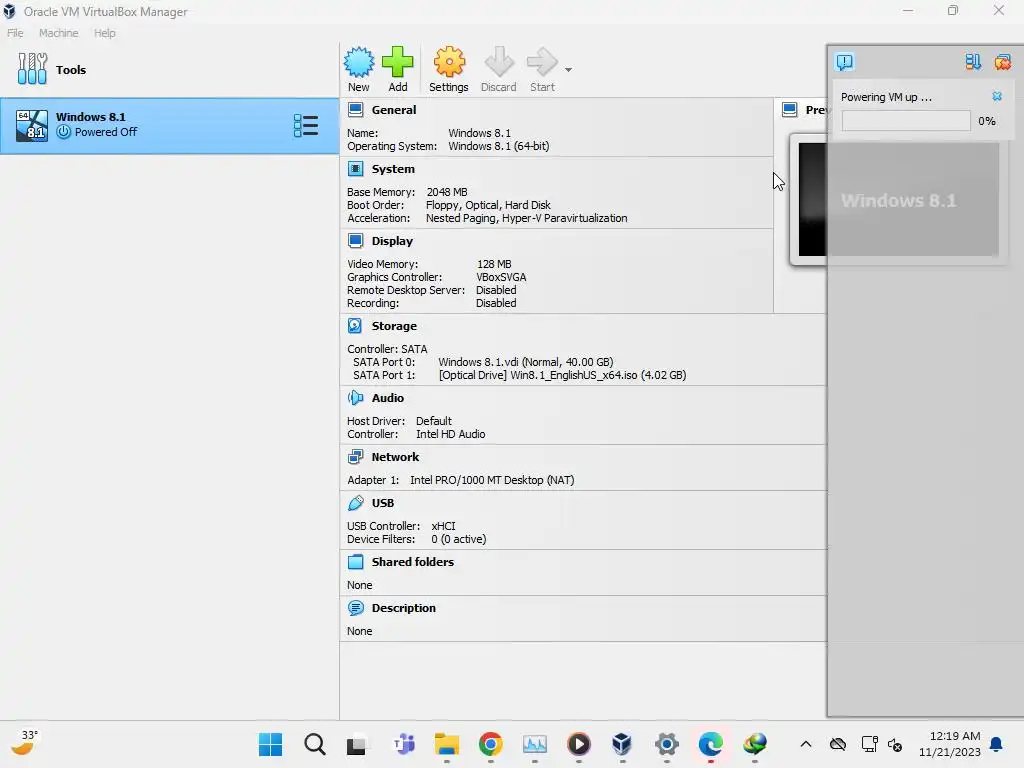Open the Display settings link
Screen dimensions: 1024x768
coord(392,241)
